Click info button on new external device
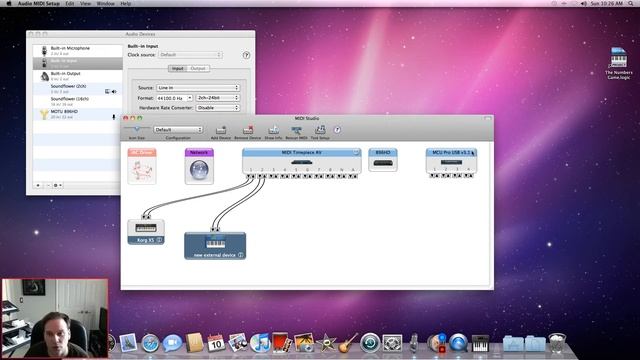640x360 pixels. [241, 255]
